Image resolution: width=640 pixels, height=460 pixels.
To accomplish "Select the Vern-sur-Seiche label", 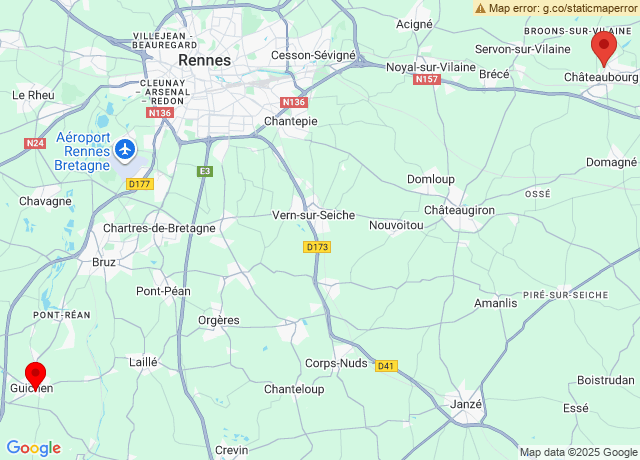I will coord(313,215).
